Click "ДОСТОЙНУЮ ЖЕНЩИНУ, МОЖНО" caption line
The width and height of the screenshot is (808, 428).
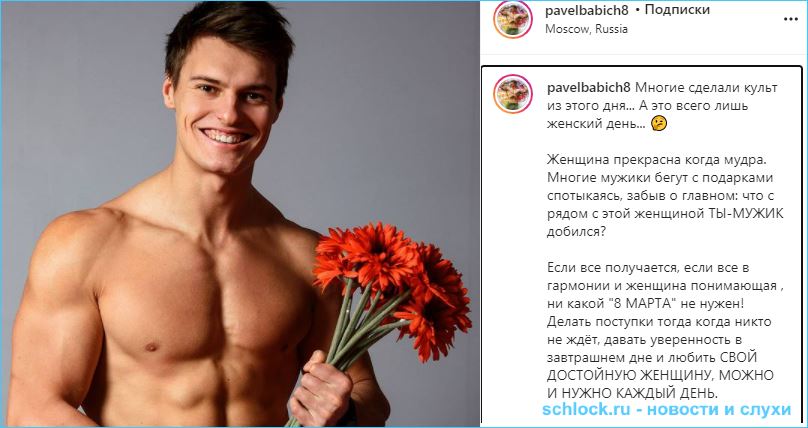(x=660, y=375)
